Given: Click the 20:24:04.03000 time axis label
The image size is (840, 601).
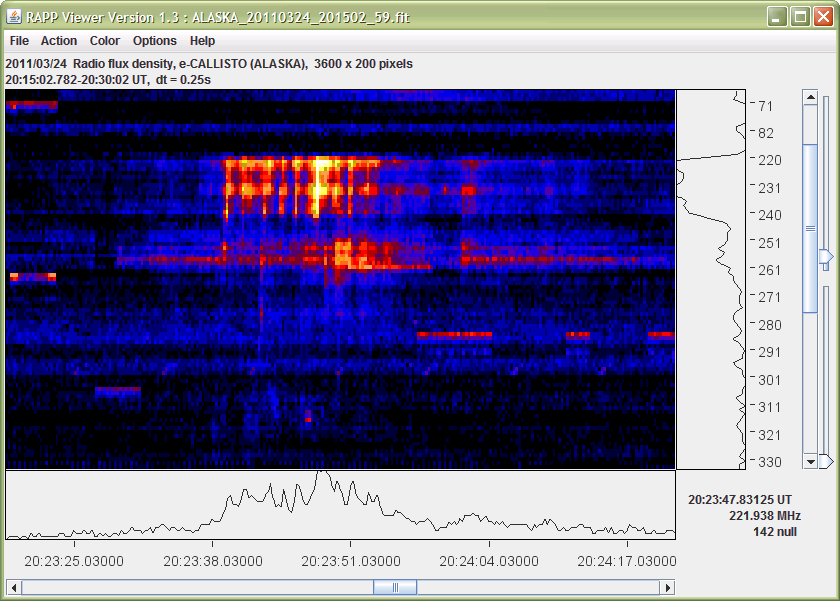Looking at the screenshot, I should pyautogui.click(x=489, y=561).
